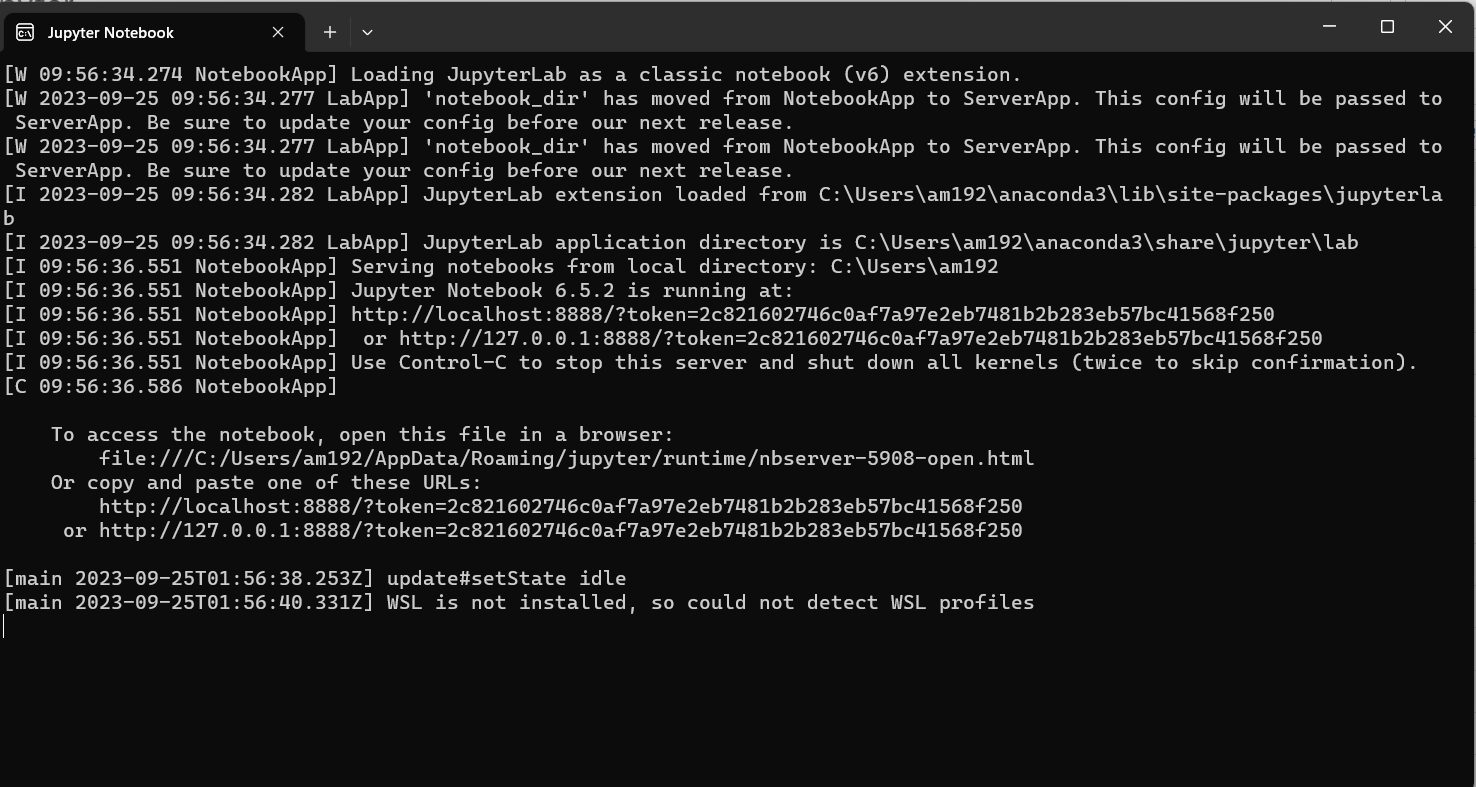Expand the new tab profile dropdown arrow
This screenshot has width=1476, height=787.
(x=367, y=32)
